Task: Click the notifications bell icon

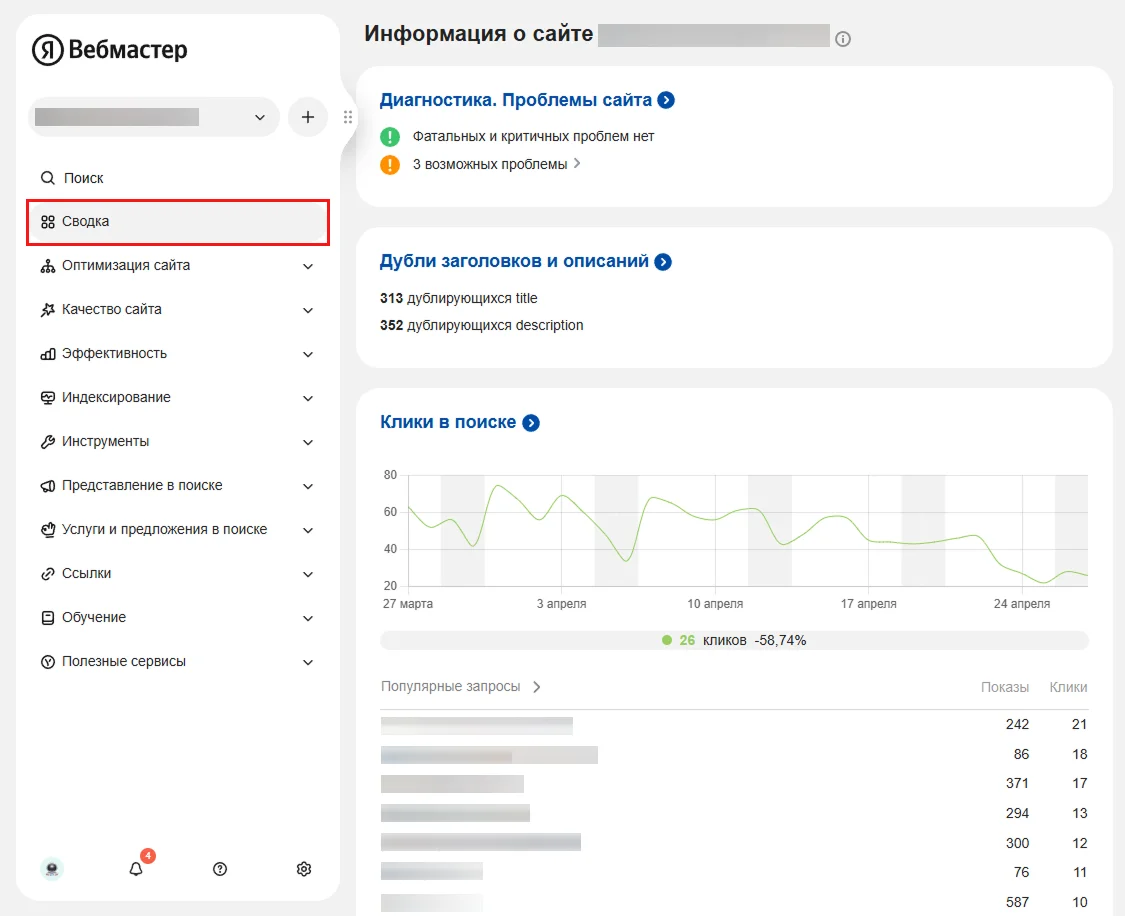Action: pos(137,869)
